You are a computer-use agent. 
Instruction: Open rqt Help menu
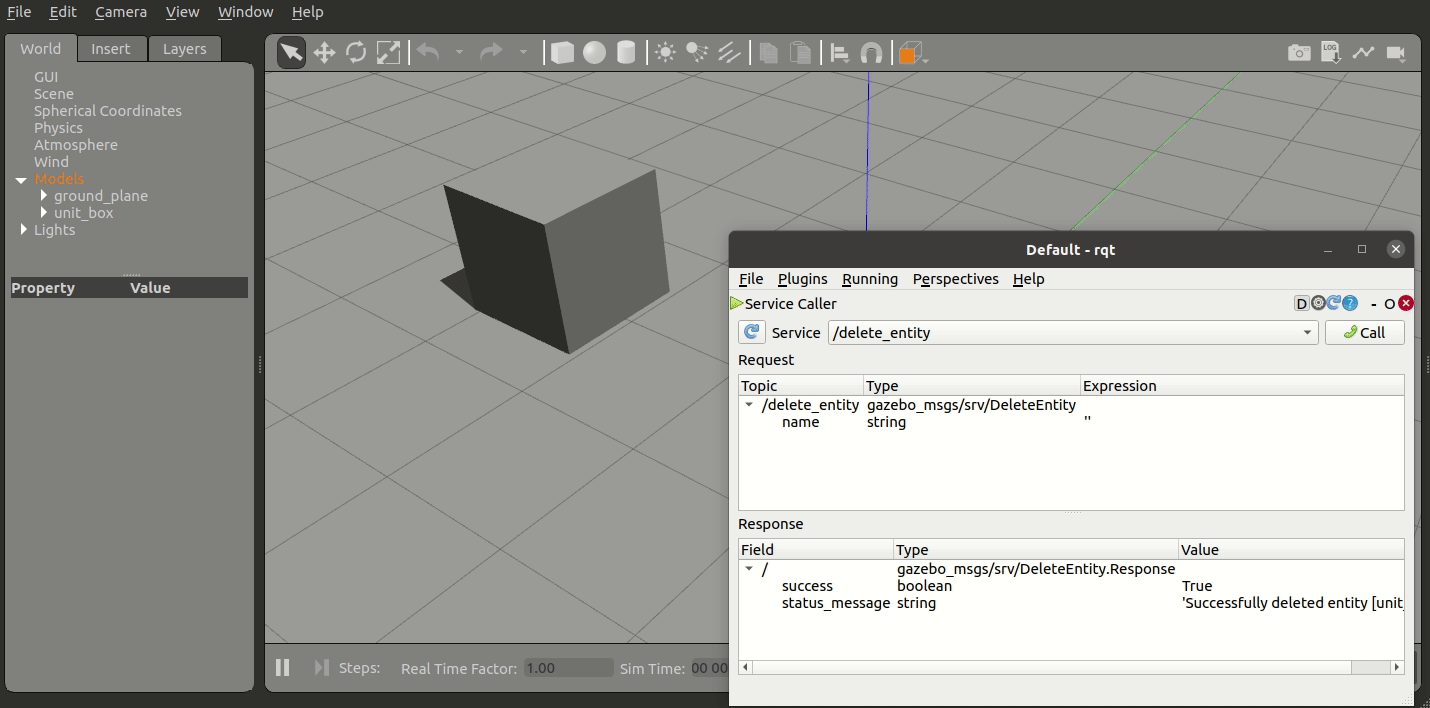tap(1028, 279)
